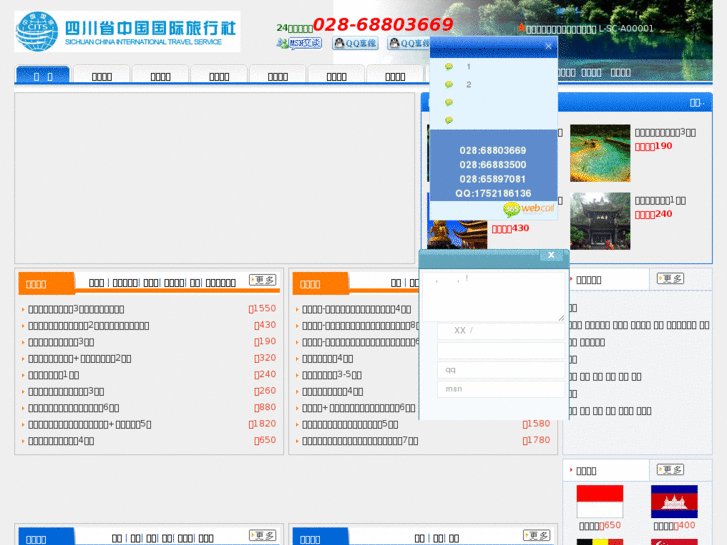Click the CITS Sichuan travel service logo
727x545 pixels.
coord(128,32)
